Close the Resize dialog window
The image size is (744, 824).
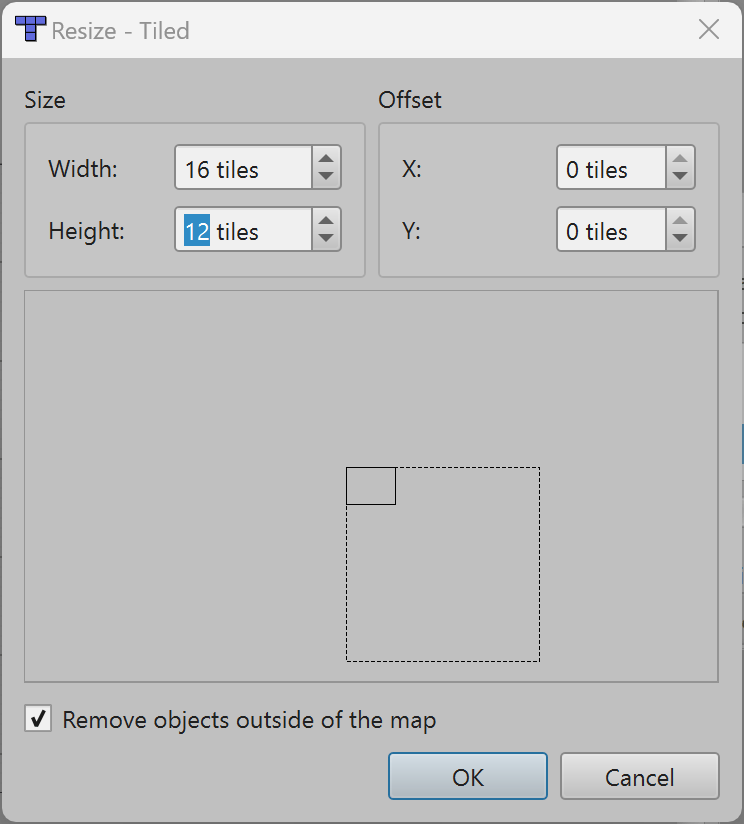(709, 29)
